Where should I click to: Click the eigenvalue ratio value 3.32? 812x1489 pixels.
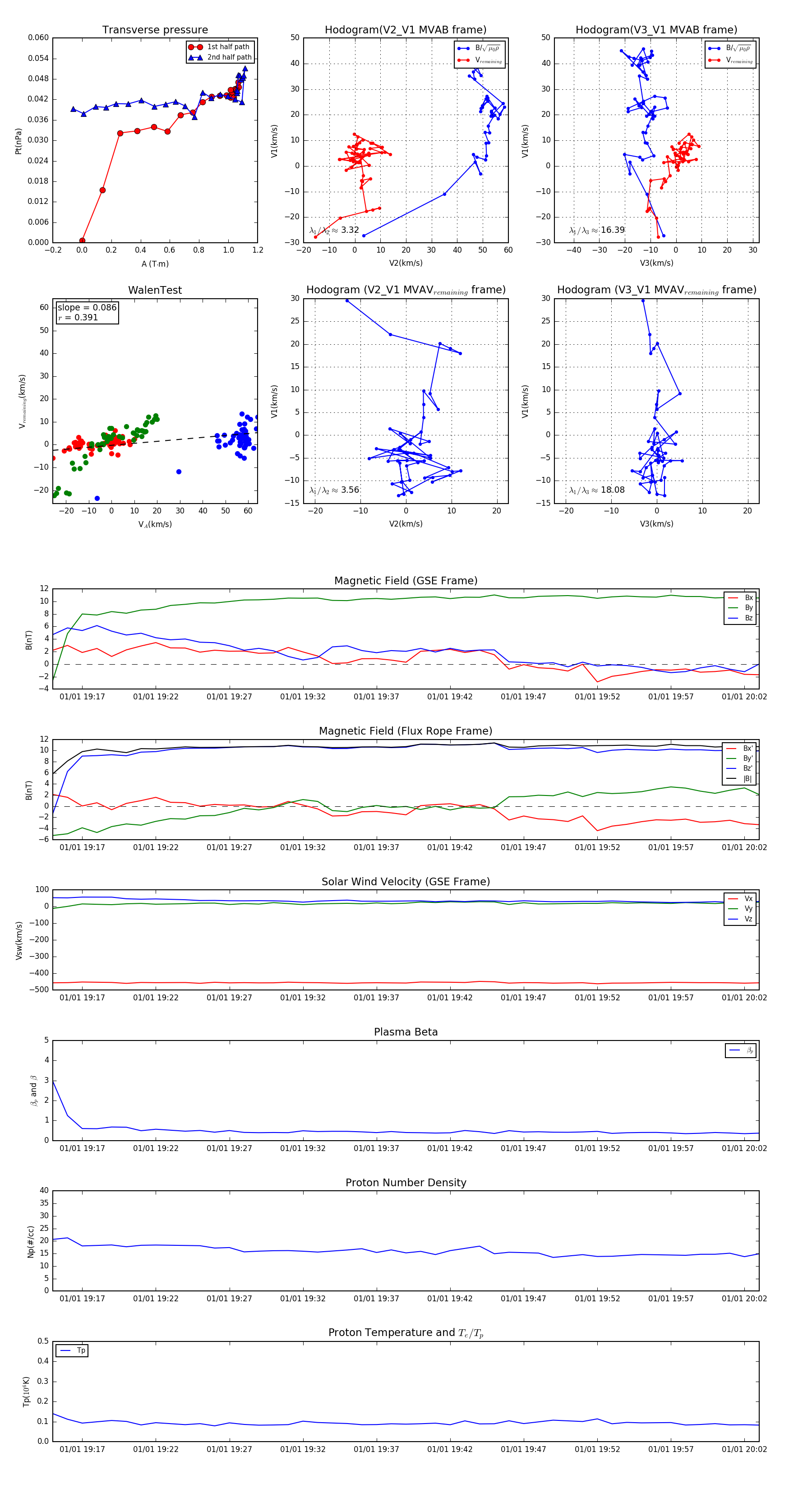(350, 230)
